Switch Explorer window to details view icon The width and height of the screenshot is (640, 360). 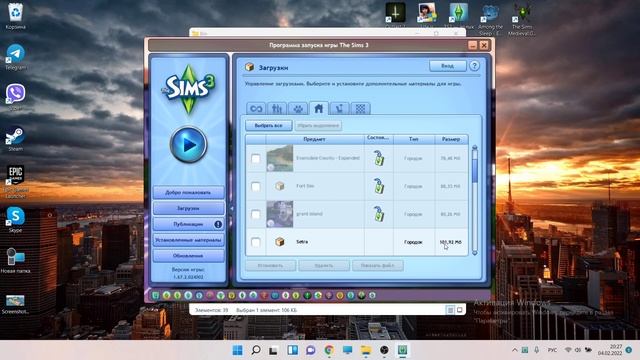[x=450, y=310]
